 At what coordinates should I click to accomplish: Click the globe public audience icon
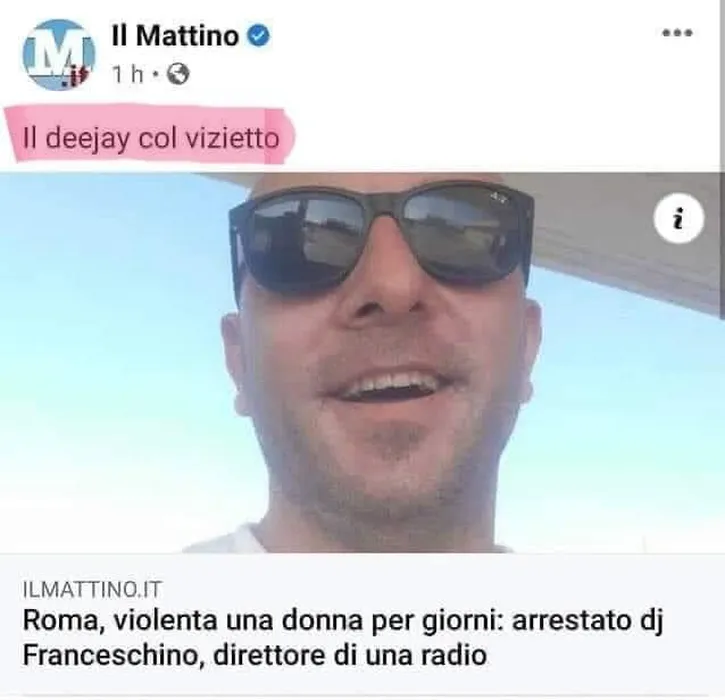pos(178,74)
